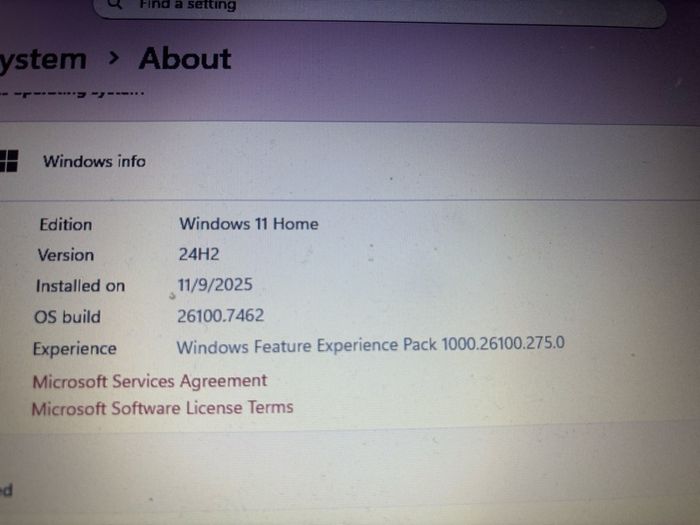Click the Find a setting search box

379,10
